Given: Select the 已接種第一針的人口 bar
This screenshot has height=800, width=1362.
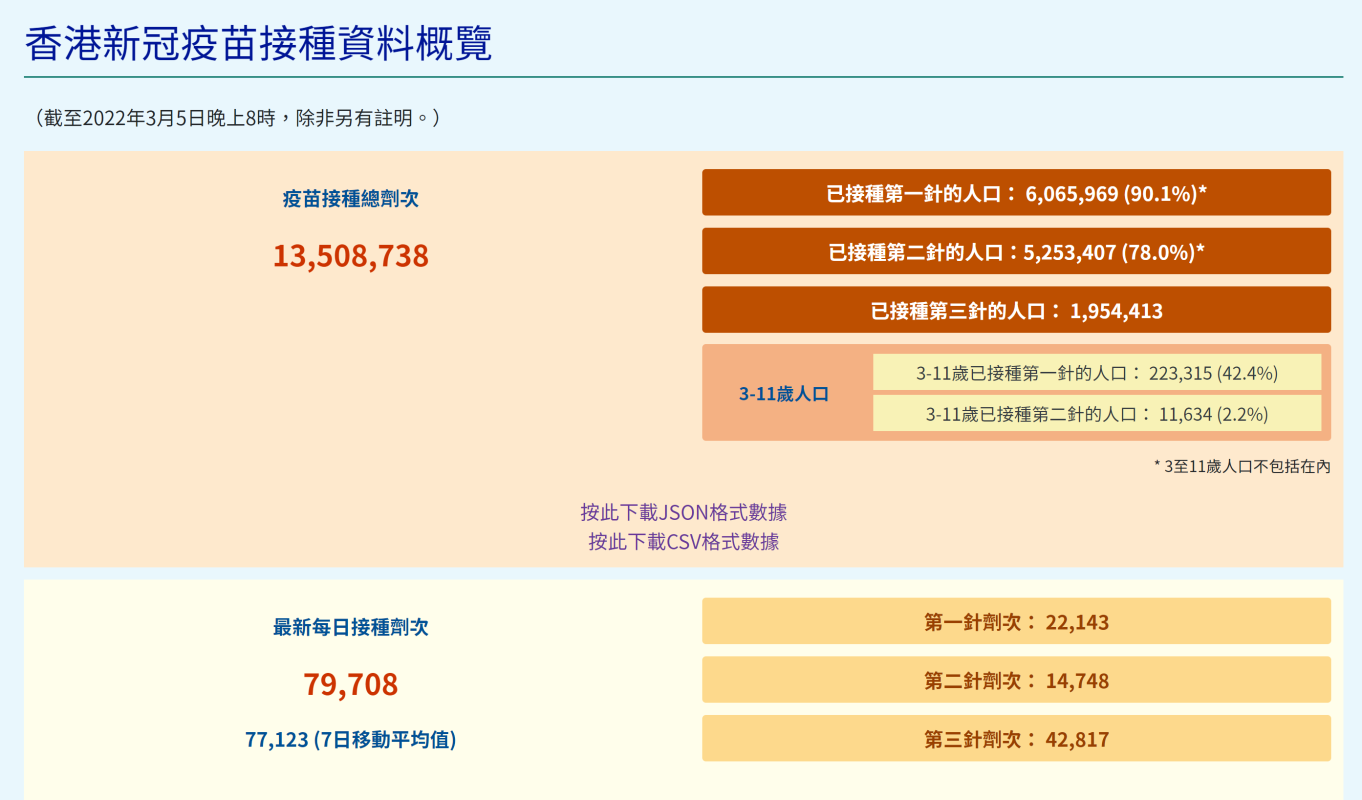Looking at the screenshot, I should [1016, 193].
